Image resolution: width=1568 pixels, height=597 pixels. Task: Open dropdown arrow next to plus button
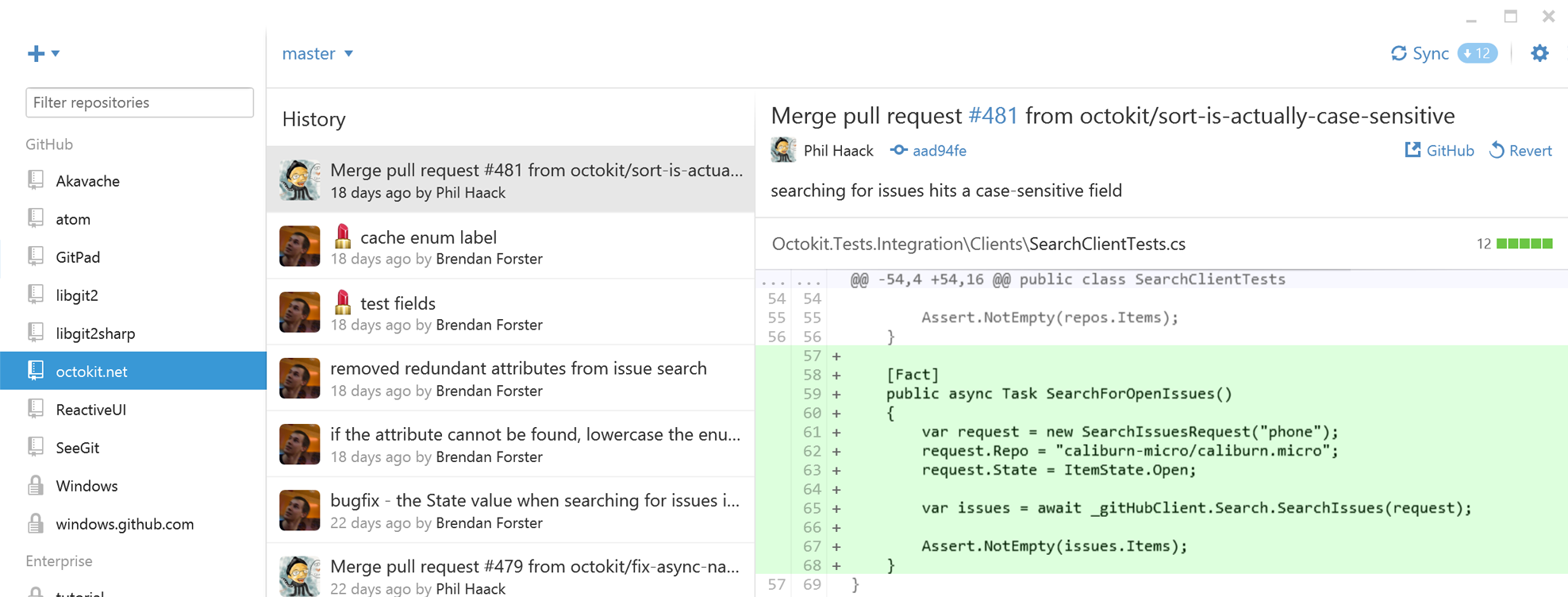click(x=56, y=53)
